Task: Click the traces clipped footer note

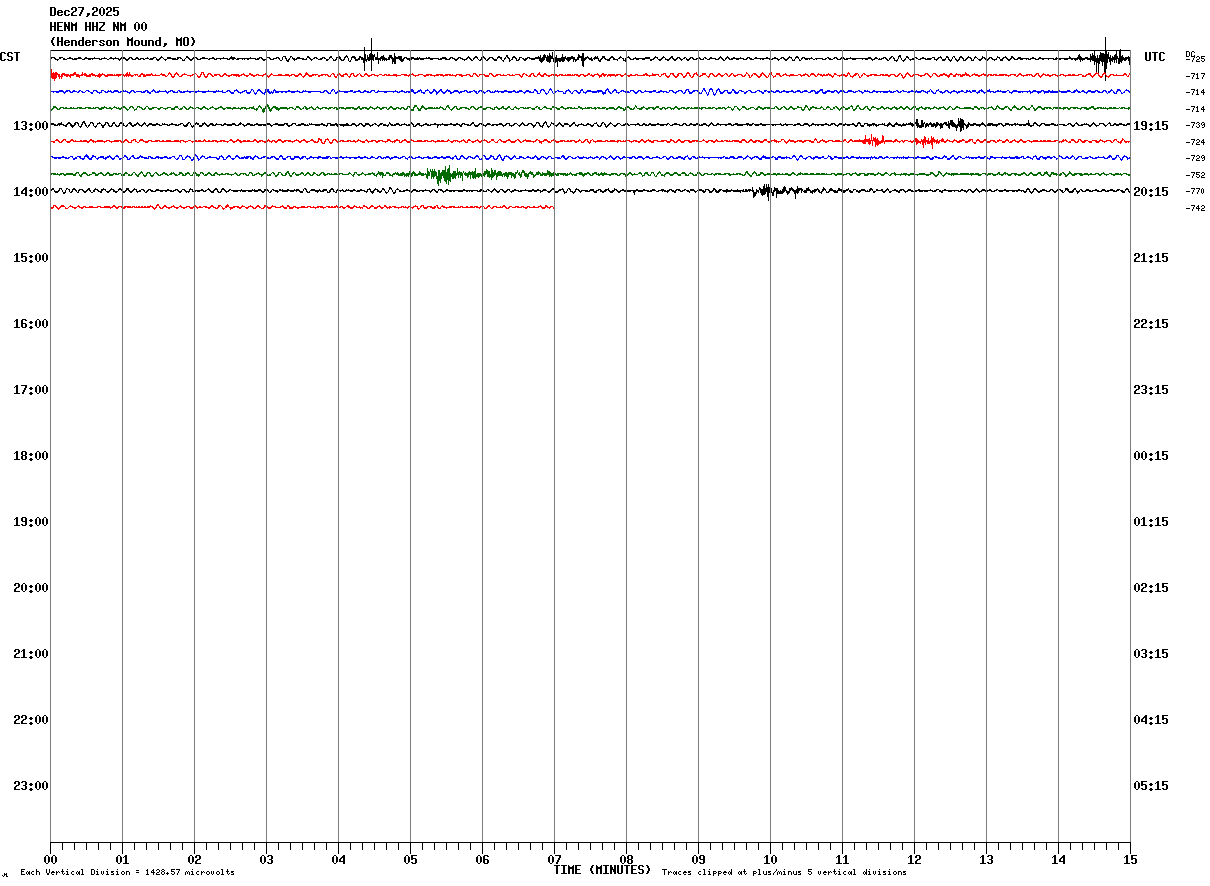Action: click(784, 873)
